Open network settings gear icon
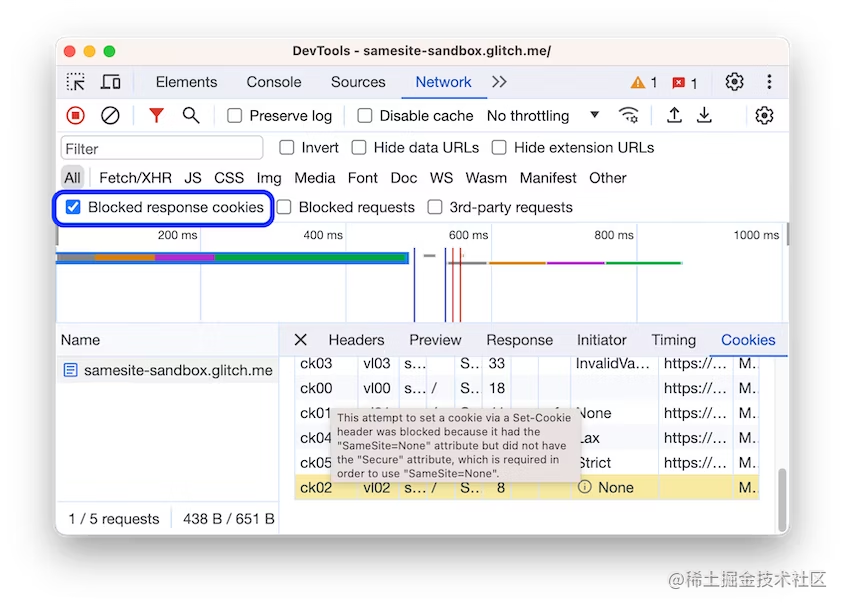The image size is (845, 608). [x=764, y=115]
